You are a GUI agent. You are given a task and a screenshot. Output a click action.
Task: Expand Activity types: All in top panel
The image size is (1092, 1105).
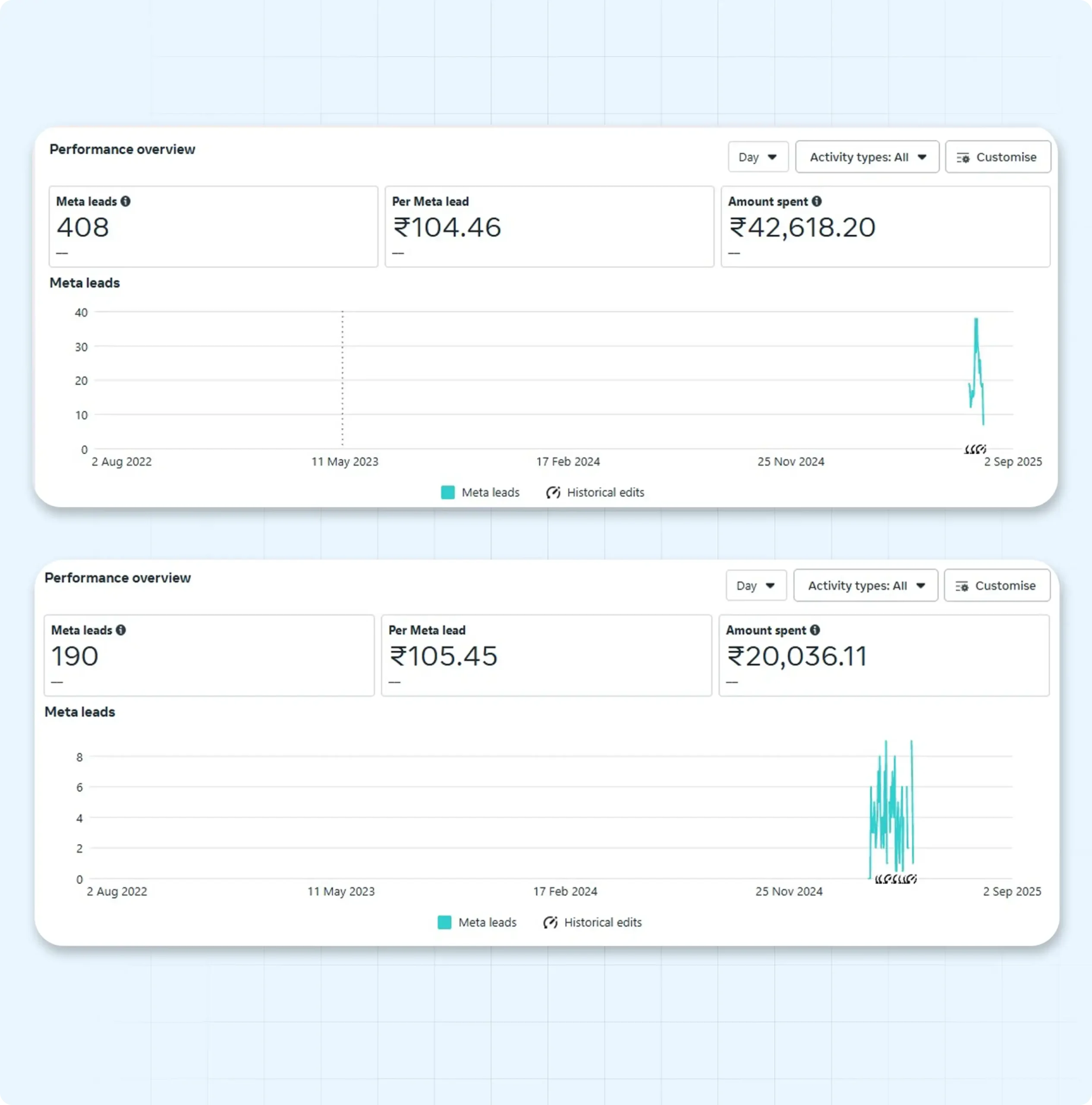tap(867, 157)
